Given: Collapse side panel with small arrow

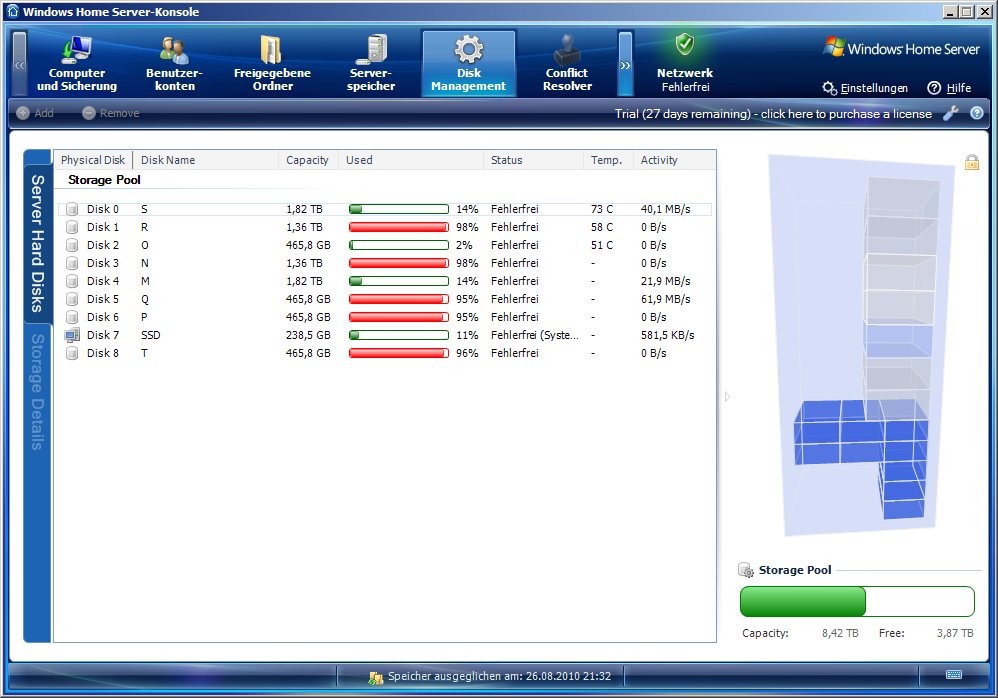Looking at the screenshot, I should (x=727, y=397).
